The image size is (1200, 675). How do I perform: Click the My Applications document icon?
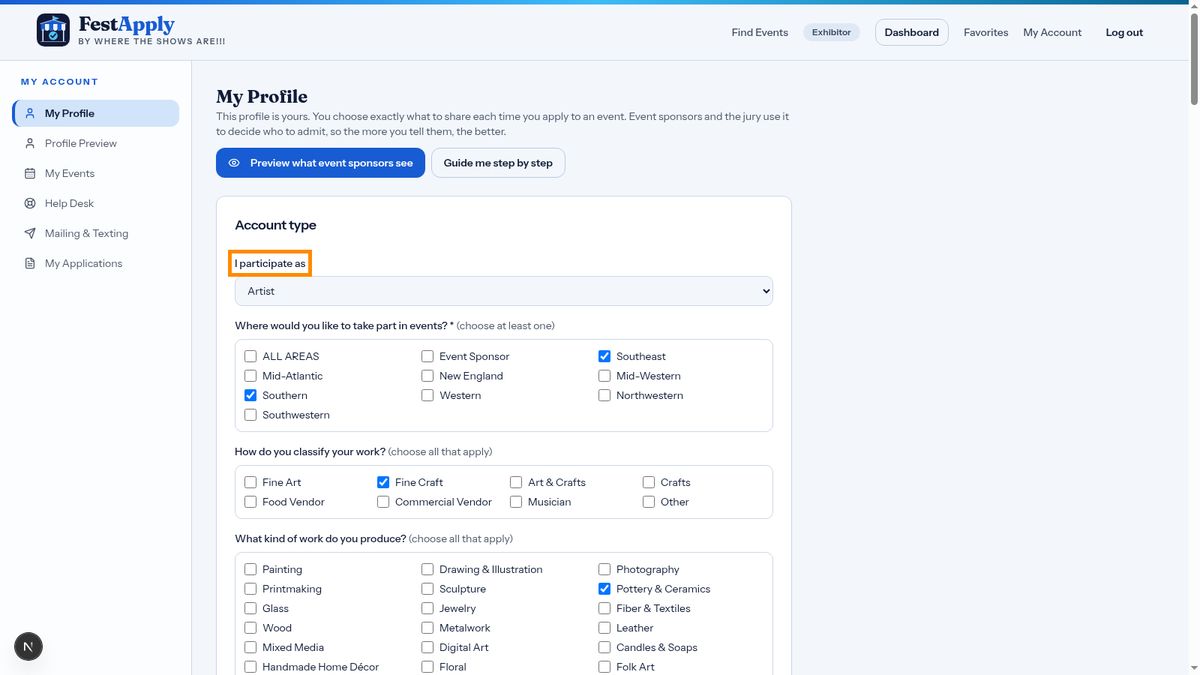pos(30,264)
